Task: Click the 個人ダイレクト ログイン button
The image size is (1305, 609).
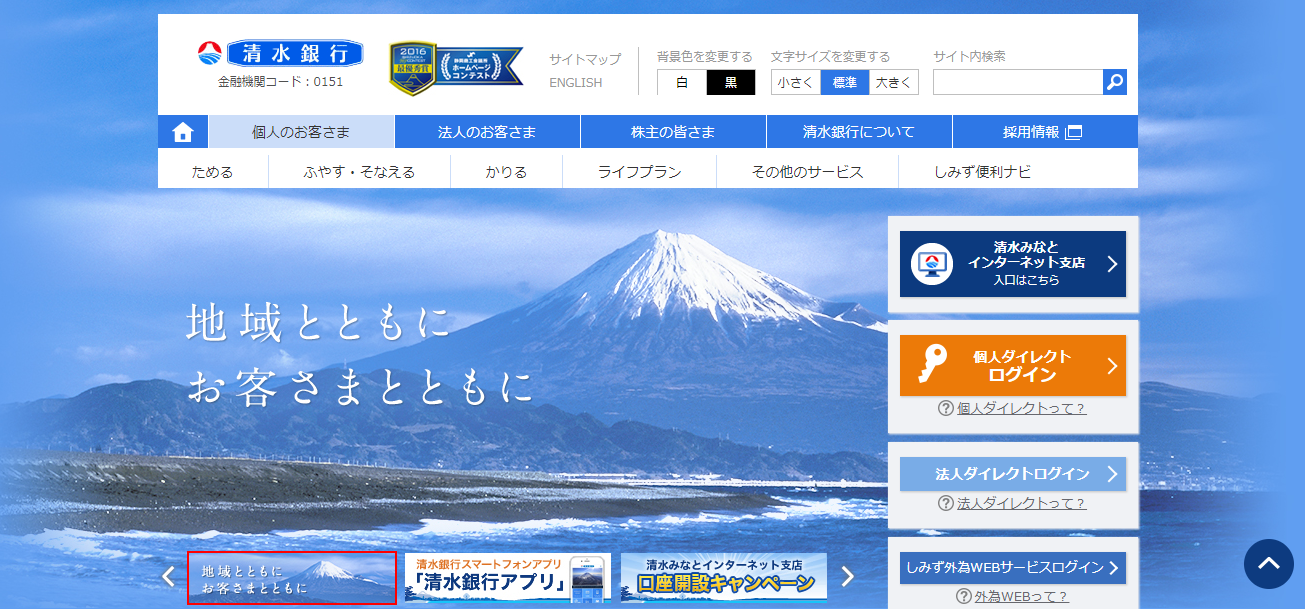Action: tap(1012, 366)
